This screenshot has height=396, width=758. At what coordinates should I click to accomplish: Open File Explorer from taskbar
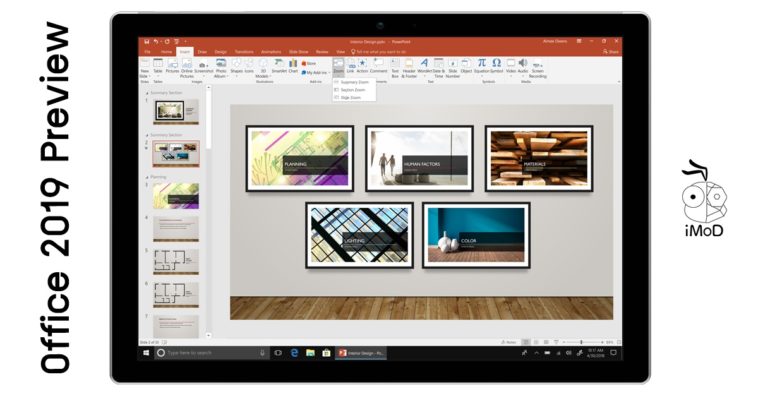click(310, 353)
